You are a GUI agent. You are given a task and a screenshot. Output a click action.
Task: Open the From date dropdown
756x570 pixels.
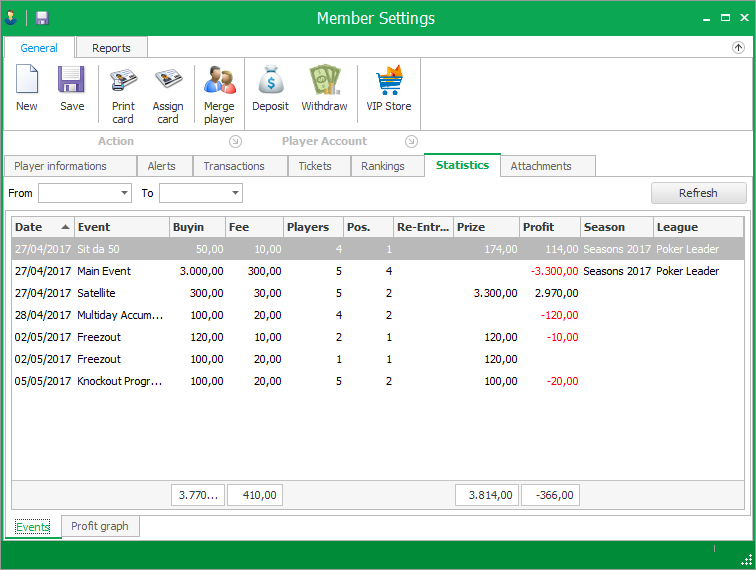tap(124, 193)
